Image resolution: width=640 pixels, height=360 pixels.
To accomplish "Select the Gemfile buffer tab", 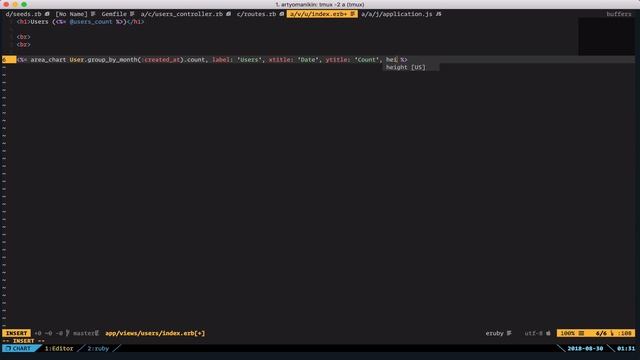I will pyautogui.click(x=114, y=14).
